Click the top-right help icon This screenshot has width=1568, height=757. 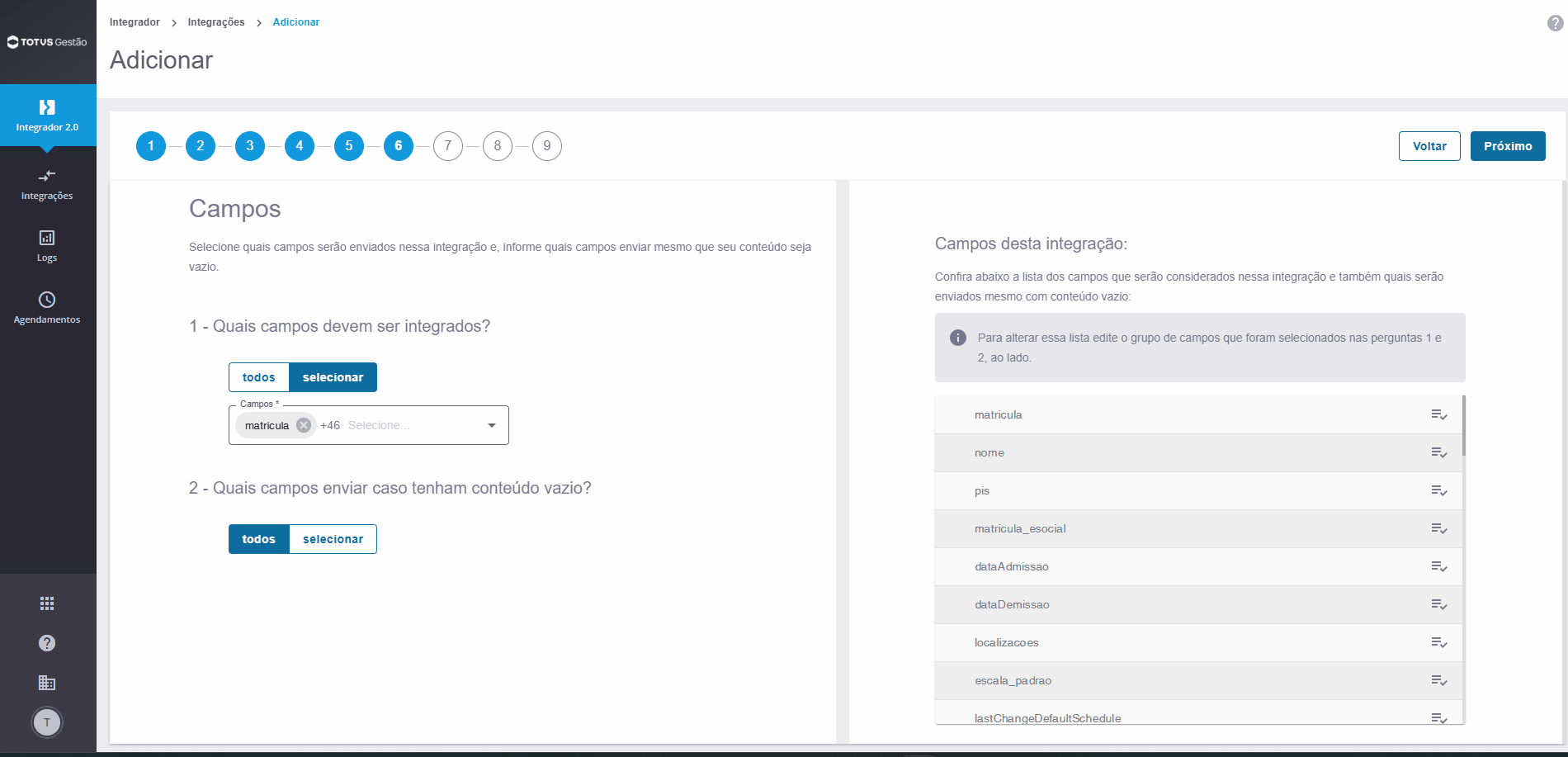1556,23
